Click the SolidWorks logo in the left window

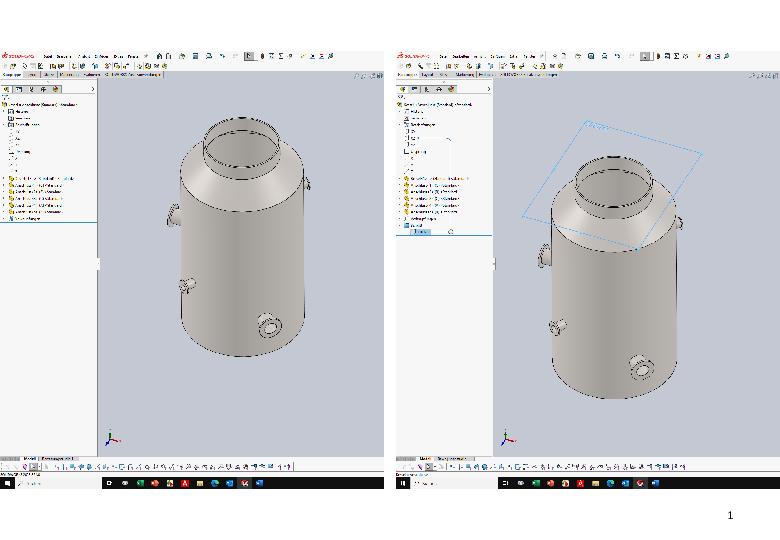coord(18,57)
